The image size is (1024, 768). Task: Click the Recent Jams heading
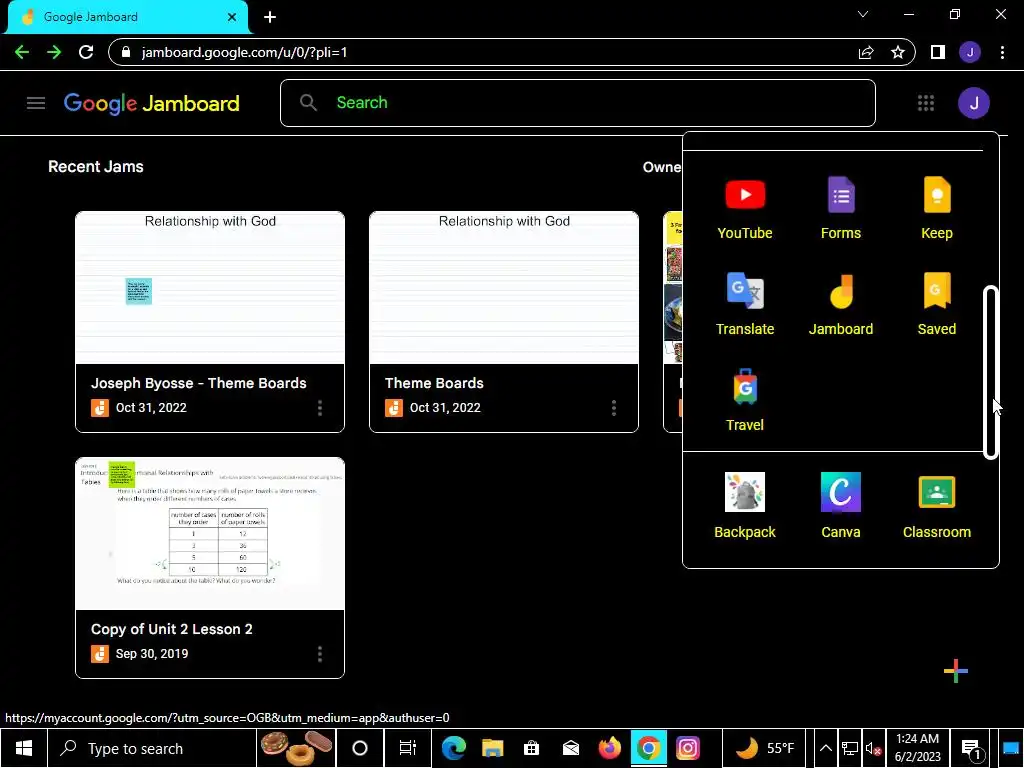click(95, 167)
